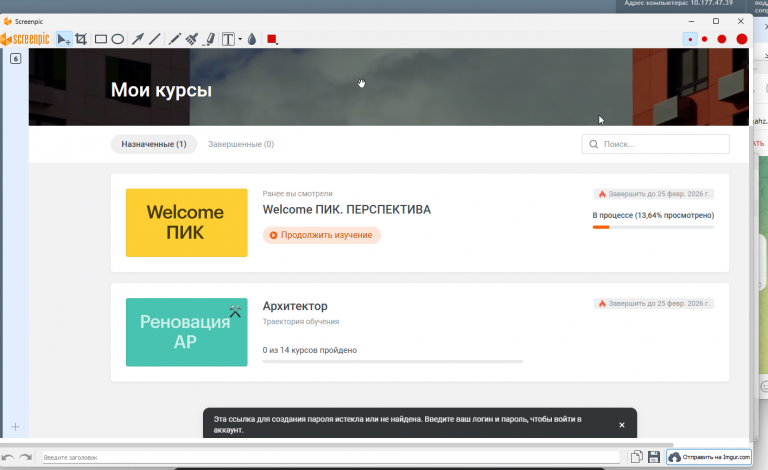The width and height of the screenshot is (768, 470).
Task: Click the title input field
Action: pos(331,457)
